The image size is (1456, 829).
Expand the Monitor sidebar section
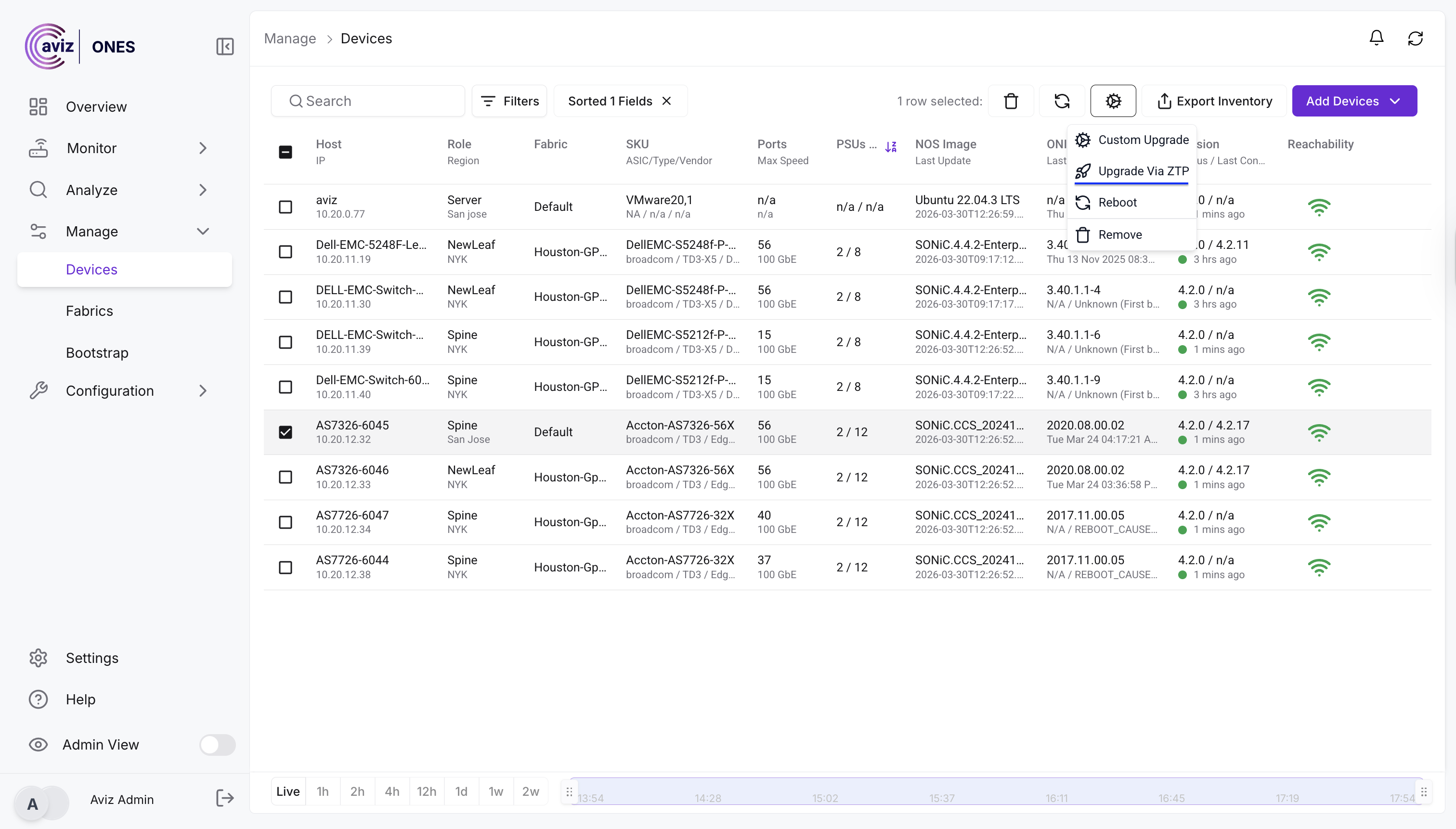(202, 148)
